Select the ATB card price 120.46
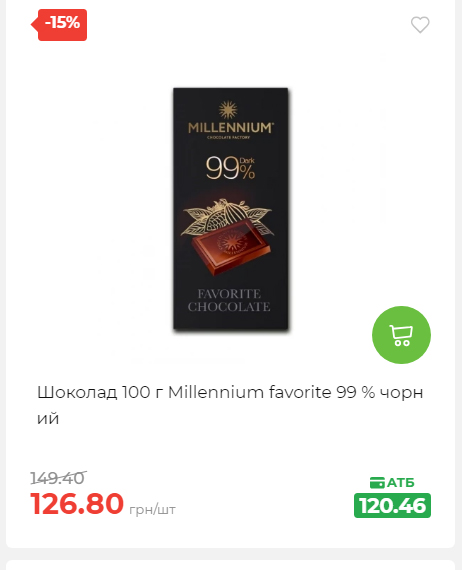Image resolution: width=462 pixels, height=570 pixels. (x=393, y=505)
